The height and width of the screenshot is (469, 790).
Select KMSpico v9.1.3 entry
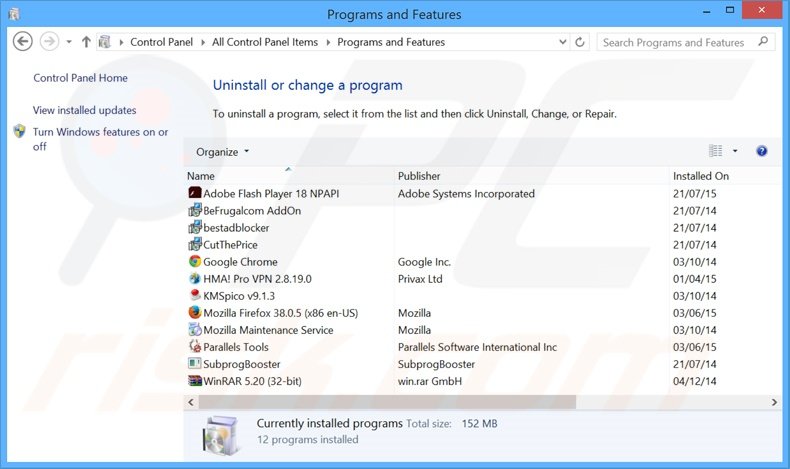pos(239,296)
